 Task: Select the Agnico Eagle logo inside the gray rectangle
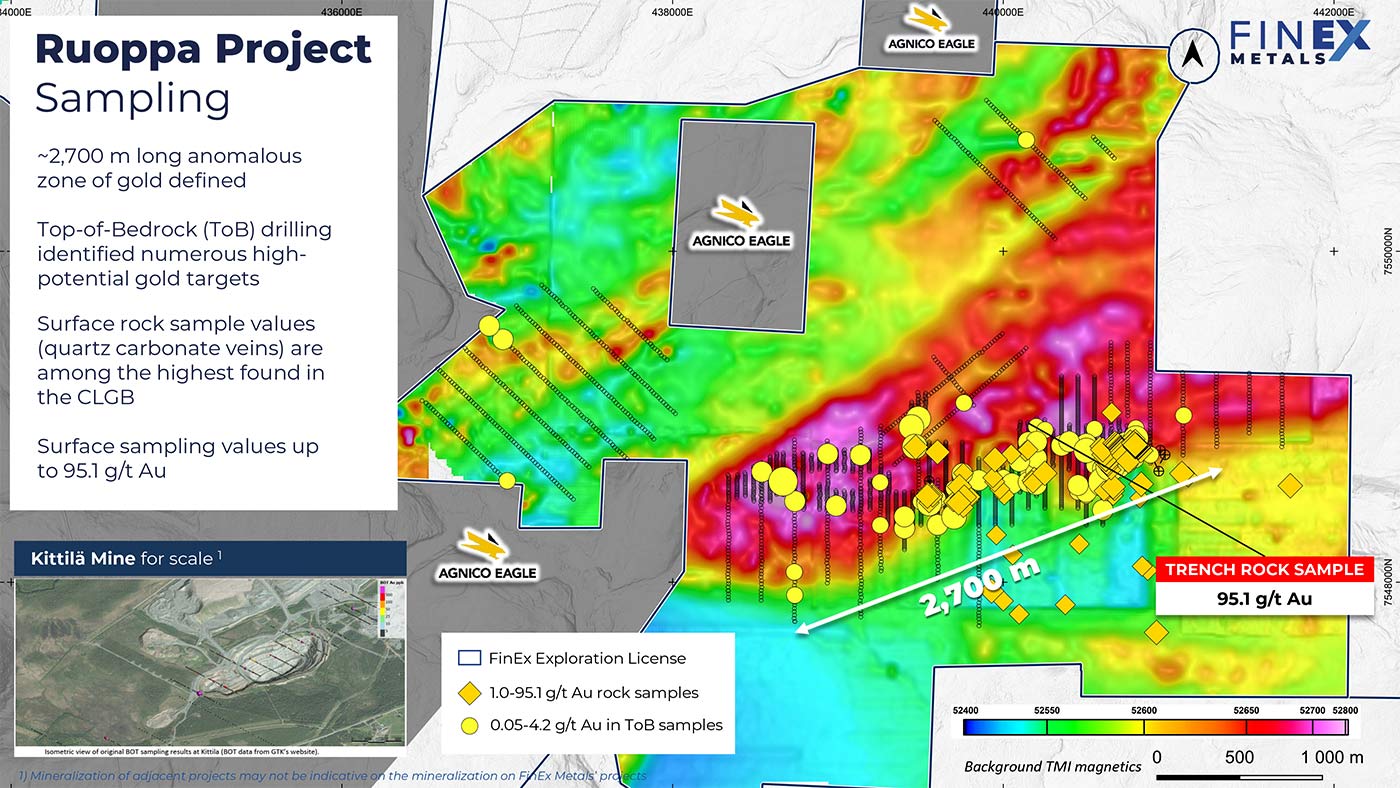(x=741, y=223)
